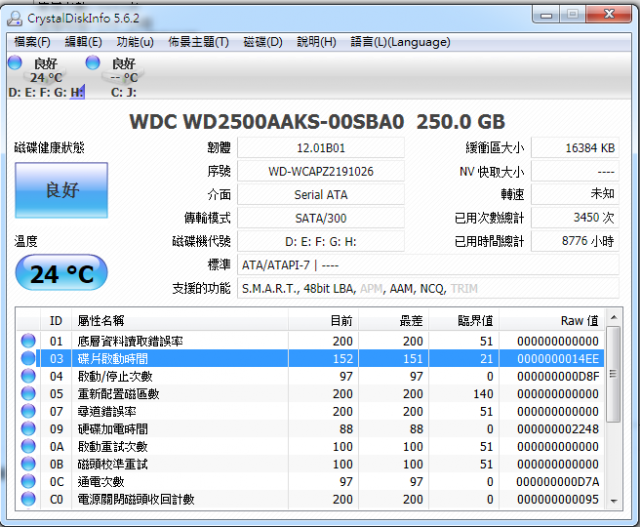Click the ID column header
Image resolution: width=640 pixels, height=527 pixels.
(56, 321)
